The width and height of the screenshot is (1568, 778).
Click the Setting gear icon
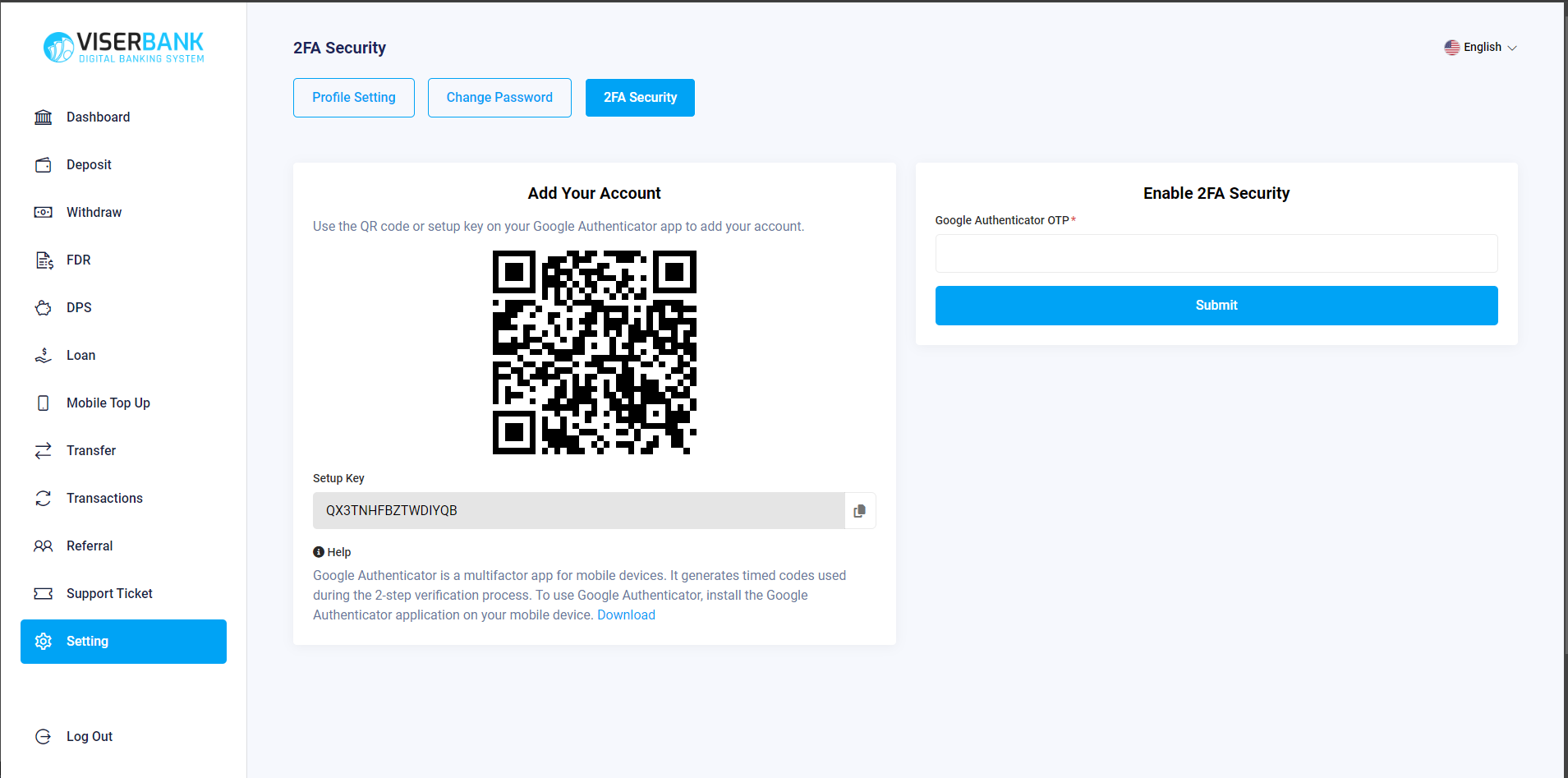coord(43,641)
